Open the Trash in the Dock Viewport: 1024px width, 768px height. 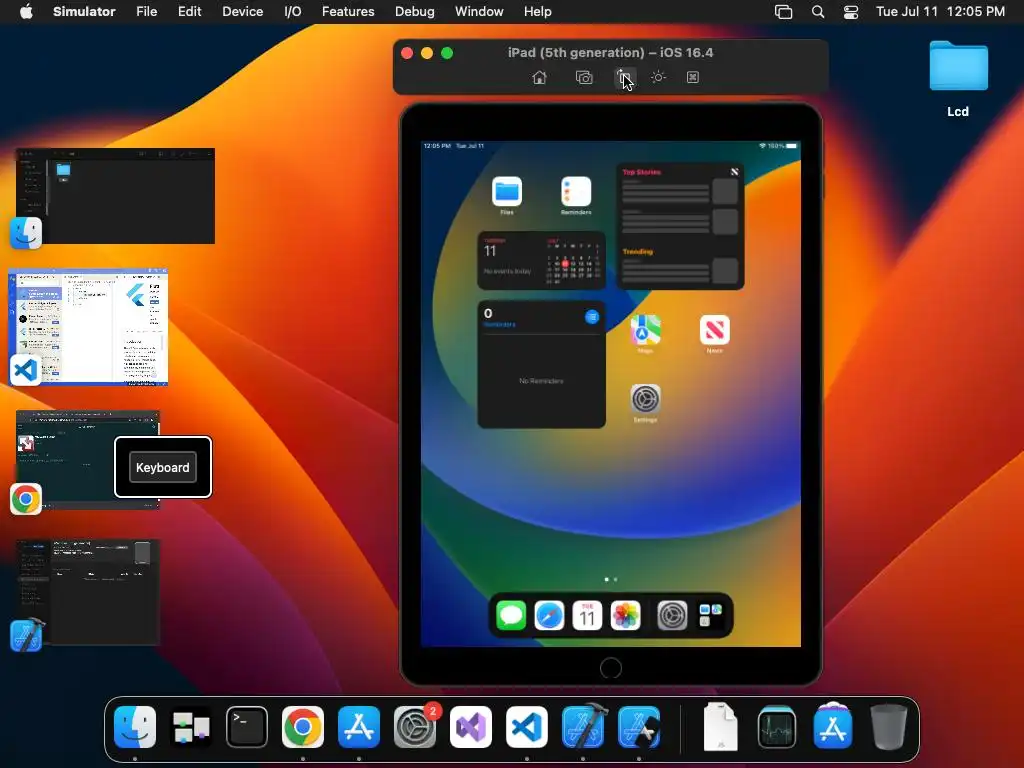click(x=889, y=727)
